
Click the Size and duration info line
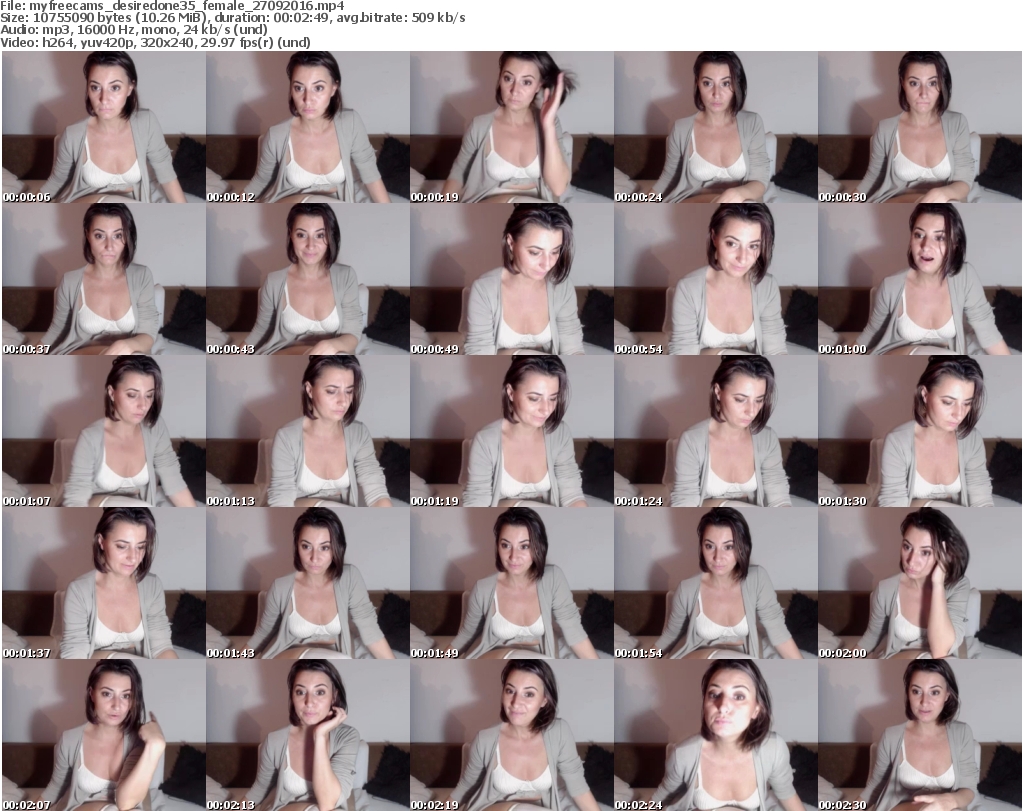234,18
